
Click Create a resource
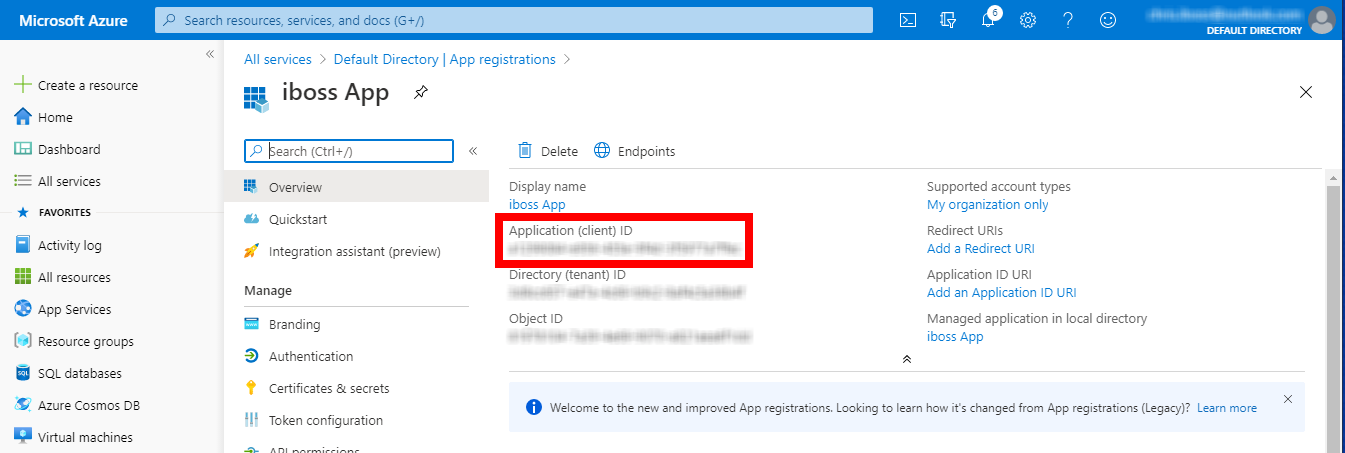click(x=76, y=85)
